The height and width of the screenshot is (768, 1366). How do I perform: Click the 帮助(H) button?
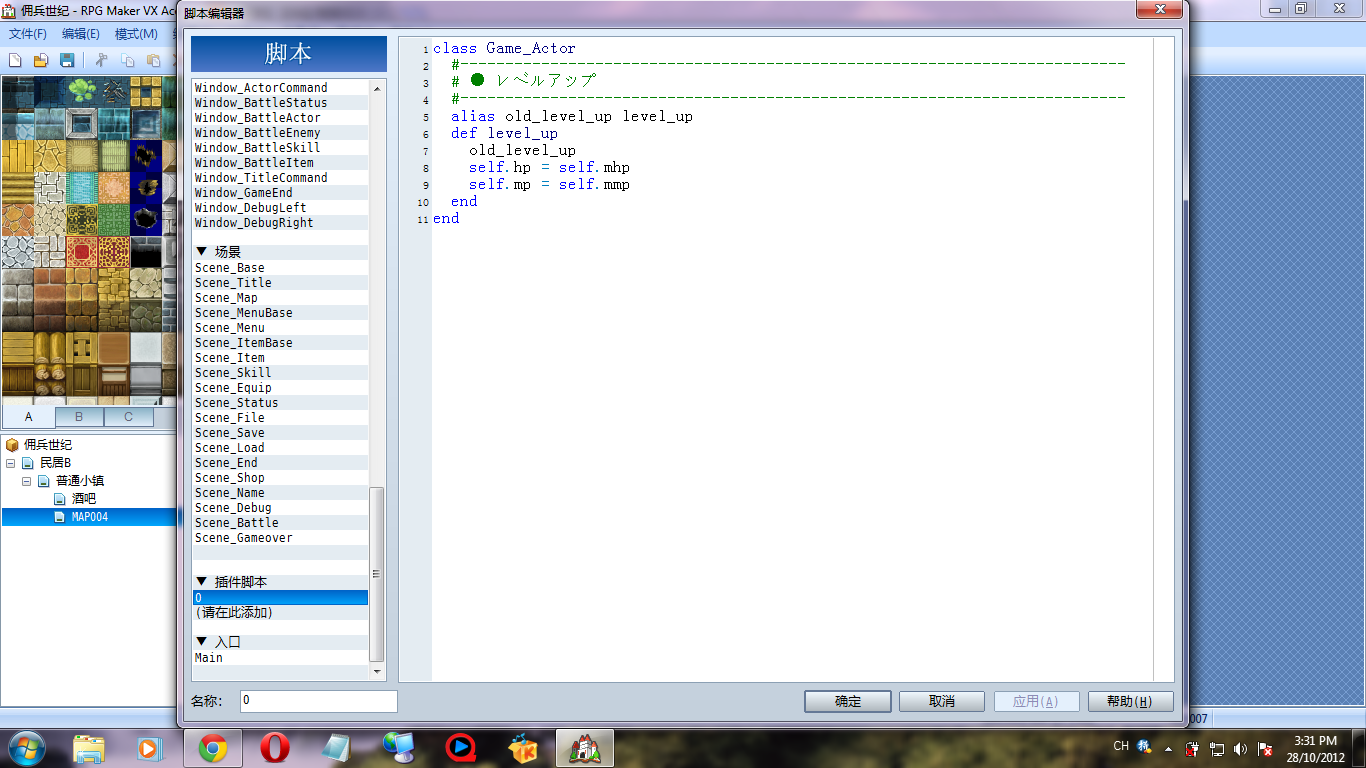[x=1131, y=701]
